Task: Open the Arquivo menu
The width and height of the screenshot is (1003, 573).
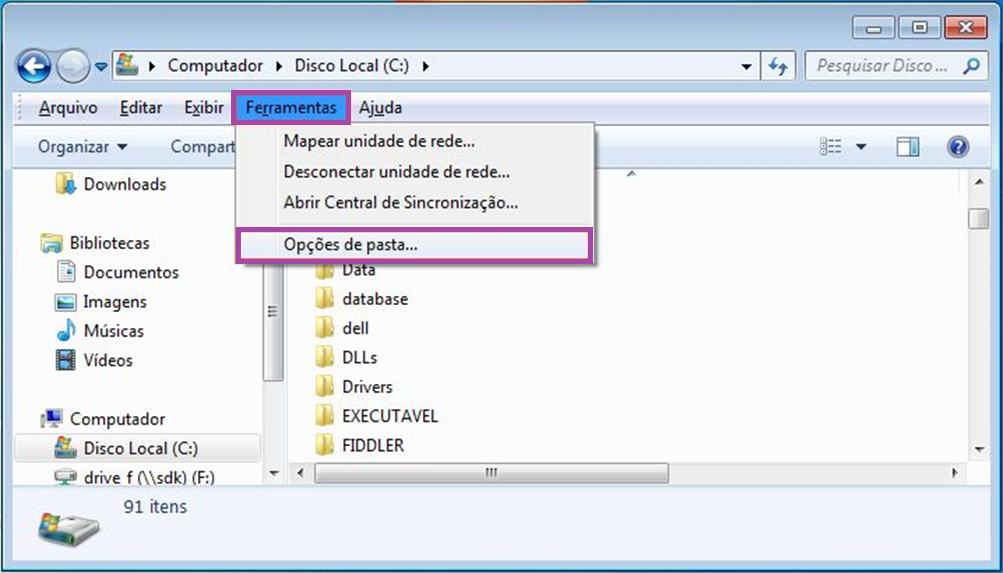Action: [68, 107]
